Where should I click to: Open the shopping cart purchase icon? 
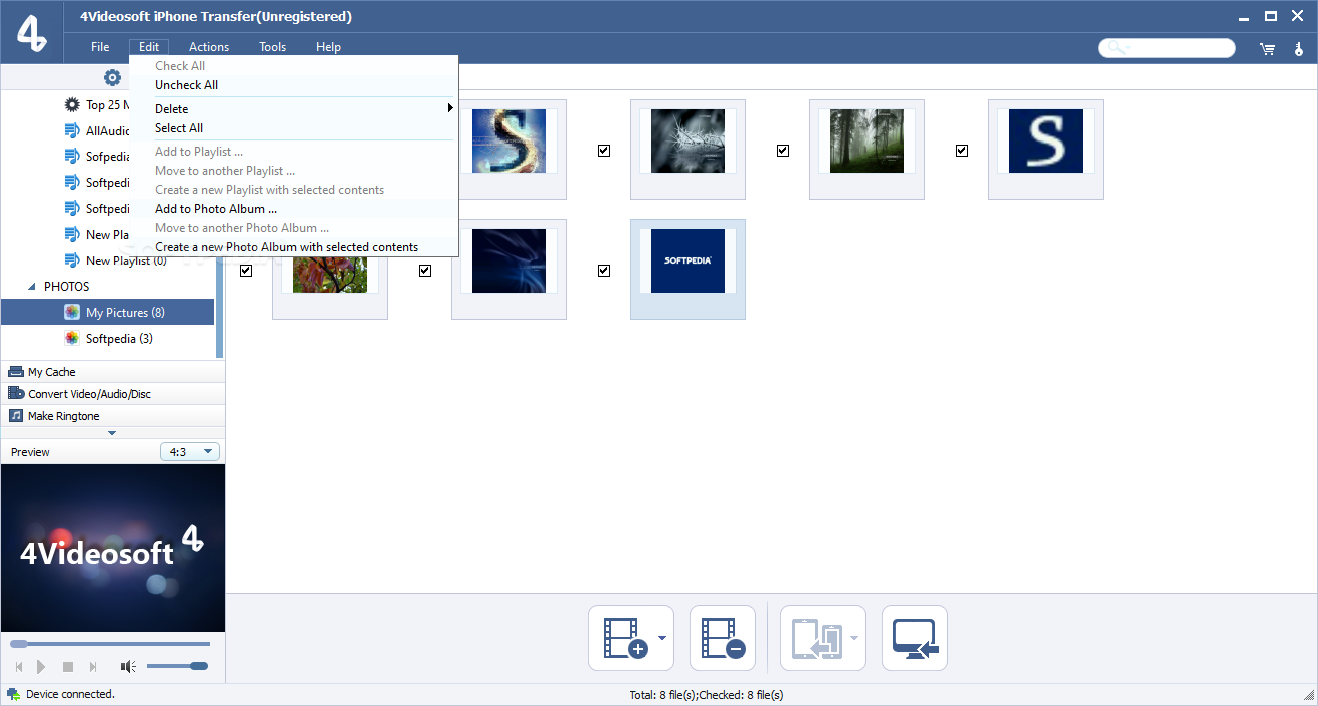1267,48
